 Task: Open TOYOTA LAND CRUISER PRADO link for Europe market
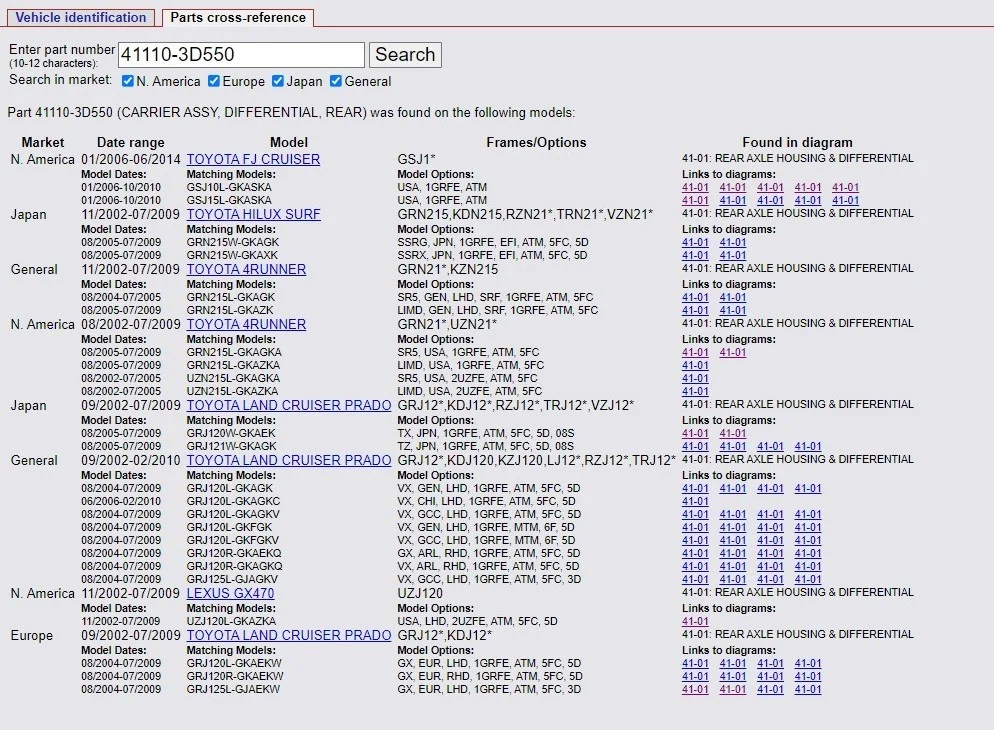pyautogui.click(x=288, y=636)
